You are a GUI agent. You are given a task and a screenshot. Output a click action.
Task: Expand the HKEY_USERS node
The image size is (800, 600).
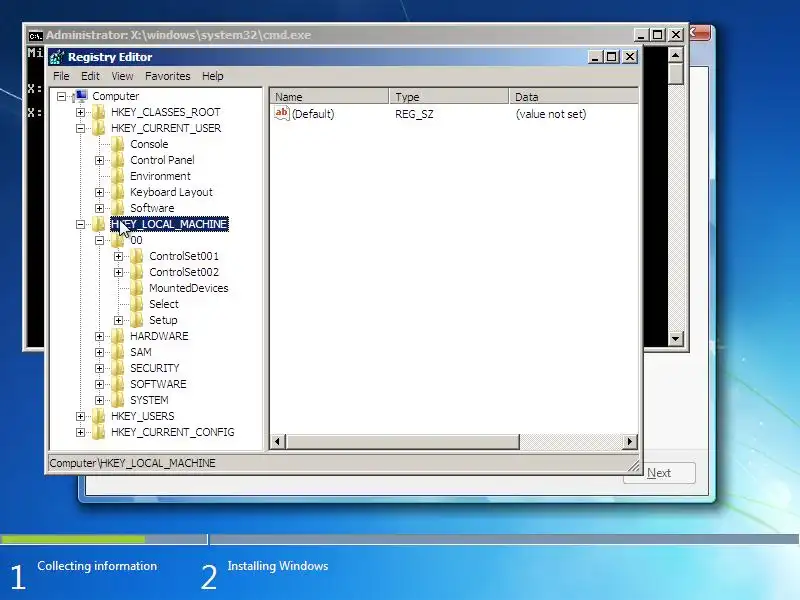pos(80,416)
